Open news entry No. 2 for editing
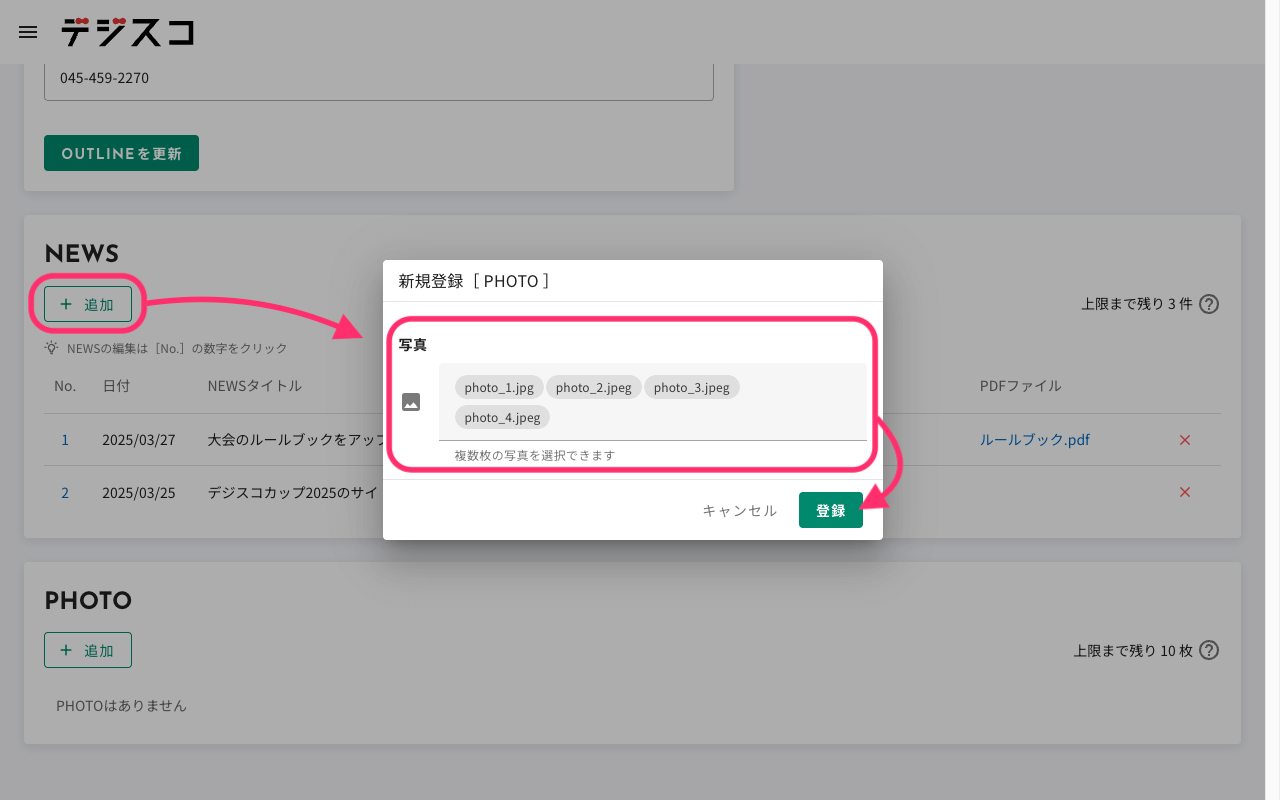1280x800 pixels. [x=65, y=492]
